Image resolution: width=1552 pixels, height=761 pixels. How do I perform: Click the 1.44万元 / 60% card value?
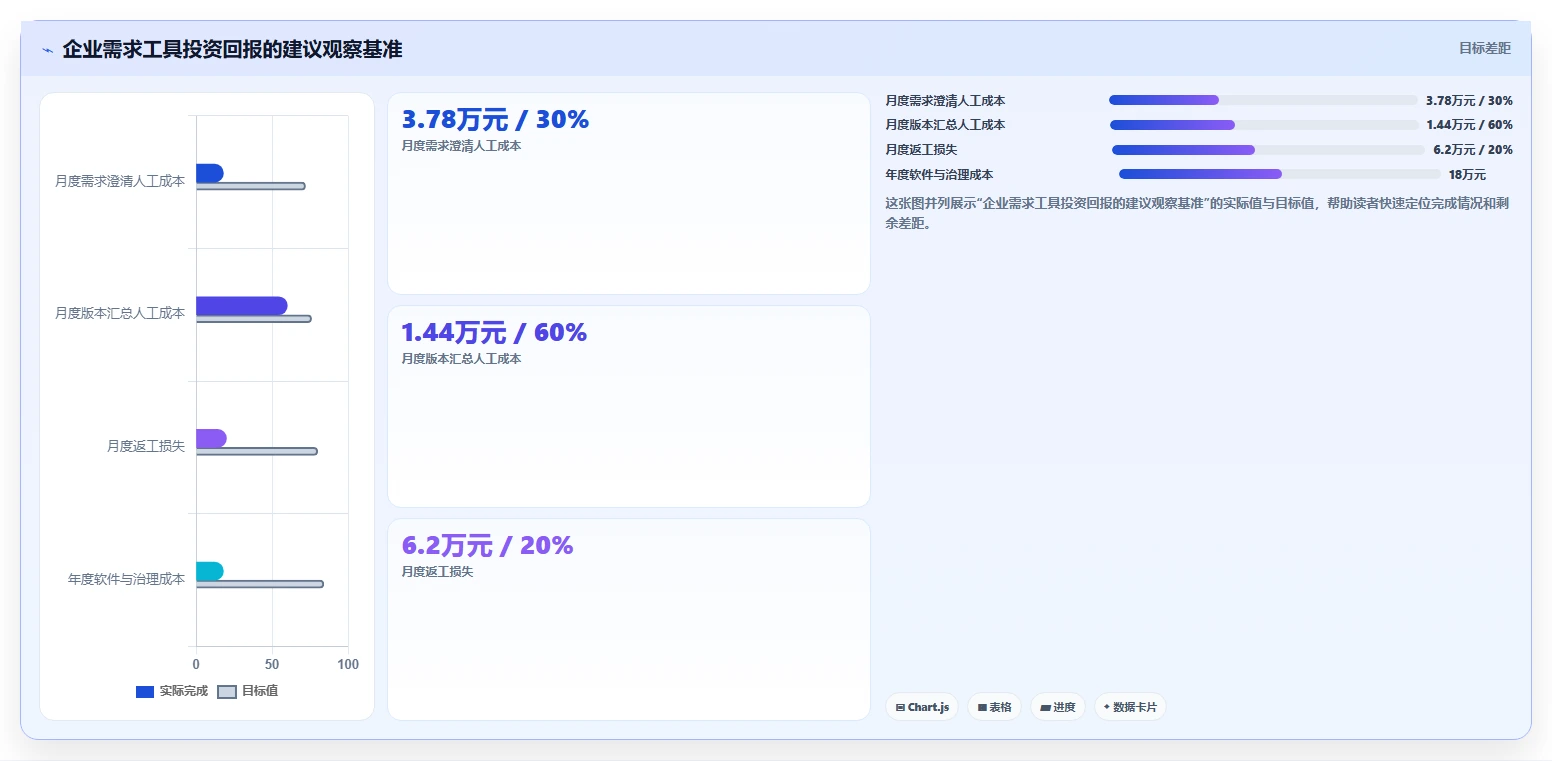coord(494,333)
